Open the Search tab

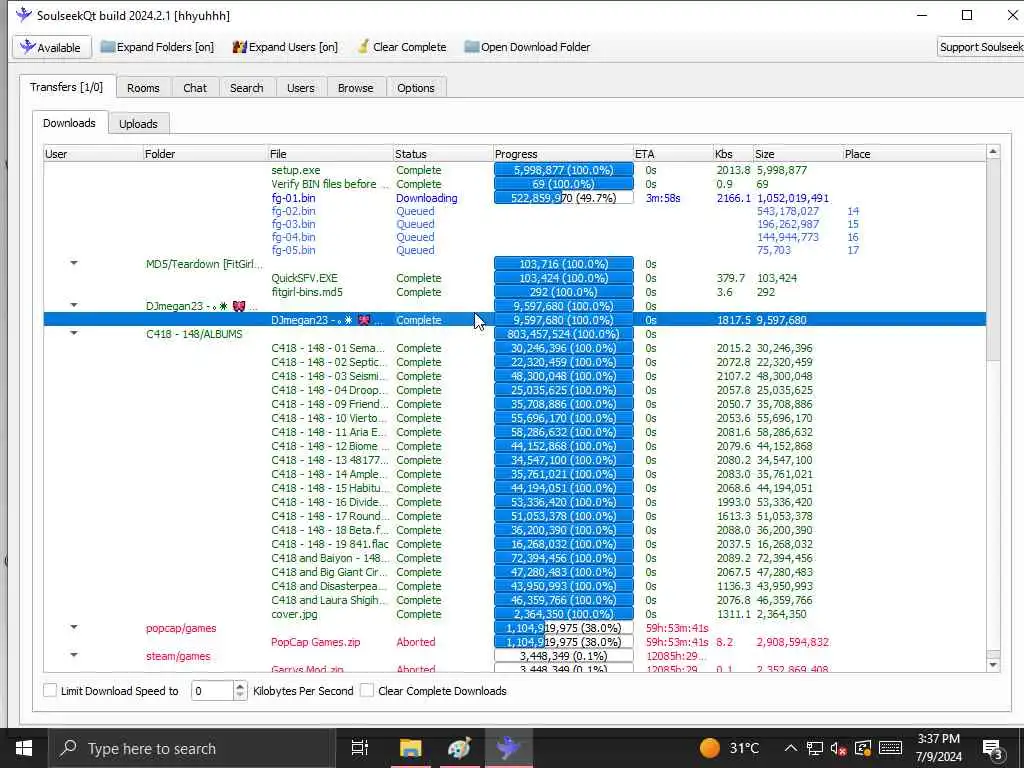[x=246, y=88]
